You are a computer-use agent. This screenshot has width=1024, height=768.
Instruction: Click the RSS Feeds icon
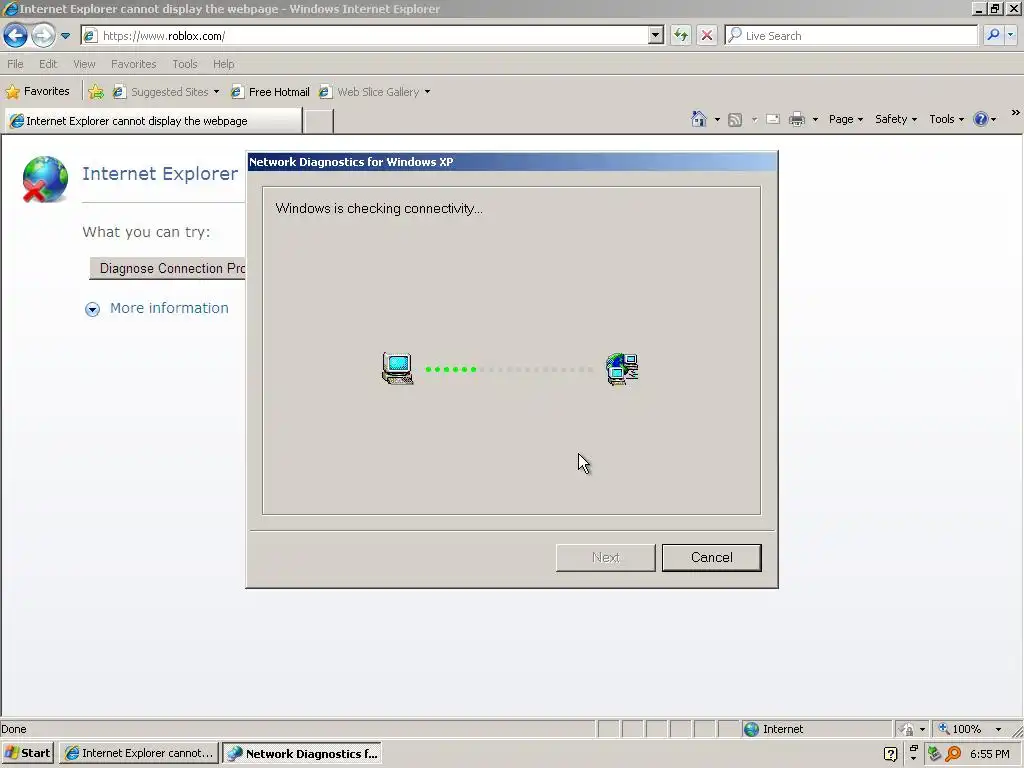click(x=735, y=120)
